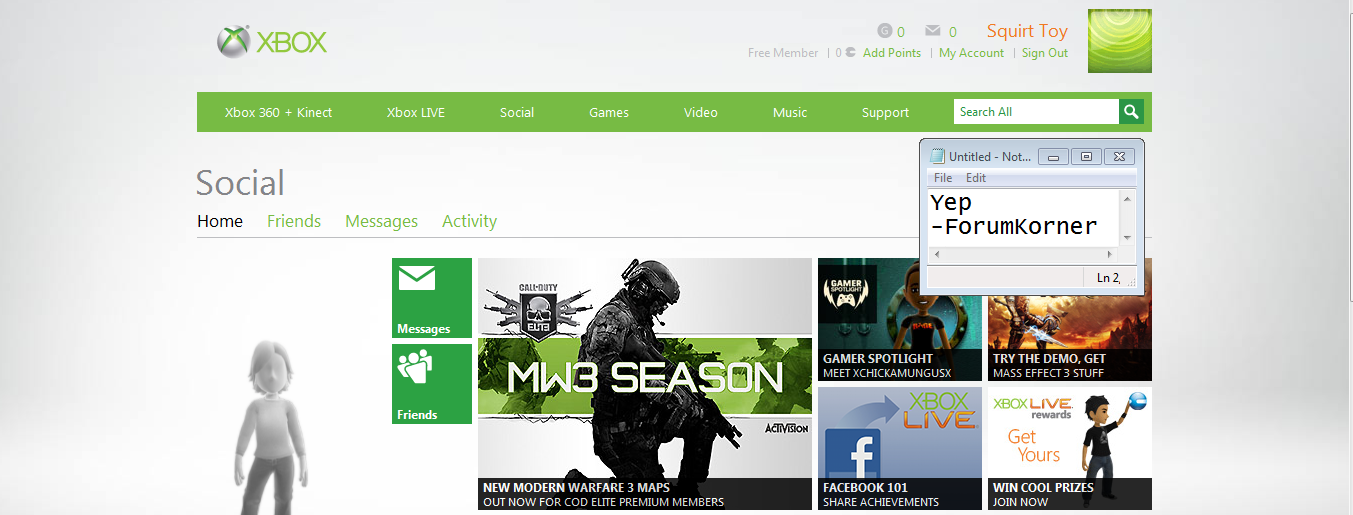Image resolution: width=1353 pixels, height=515 pixels.
Task: Open Xbox 360 + Kinect menu
Action: pos(278,112)
